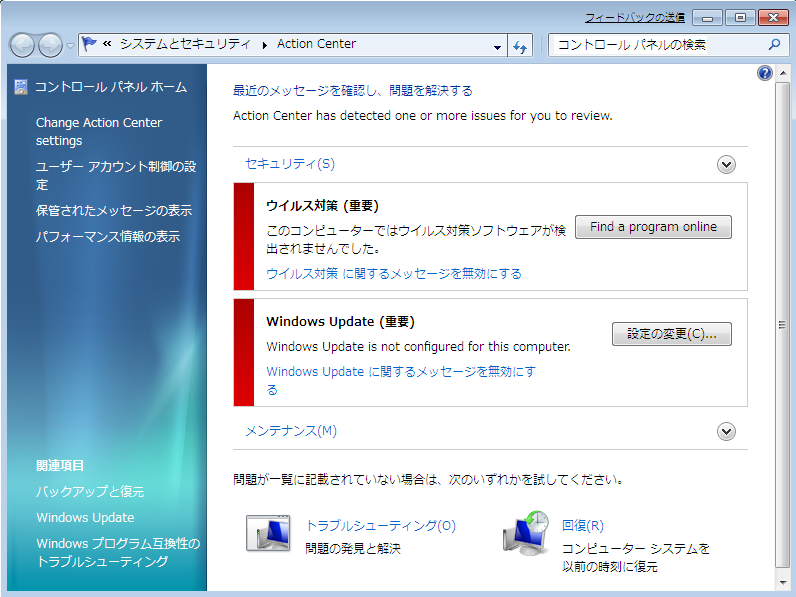
Task: Open ユーザー アカウント制御の設定 link
Action: tap(116, 175)
